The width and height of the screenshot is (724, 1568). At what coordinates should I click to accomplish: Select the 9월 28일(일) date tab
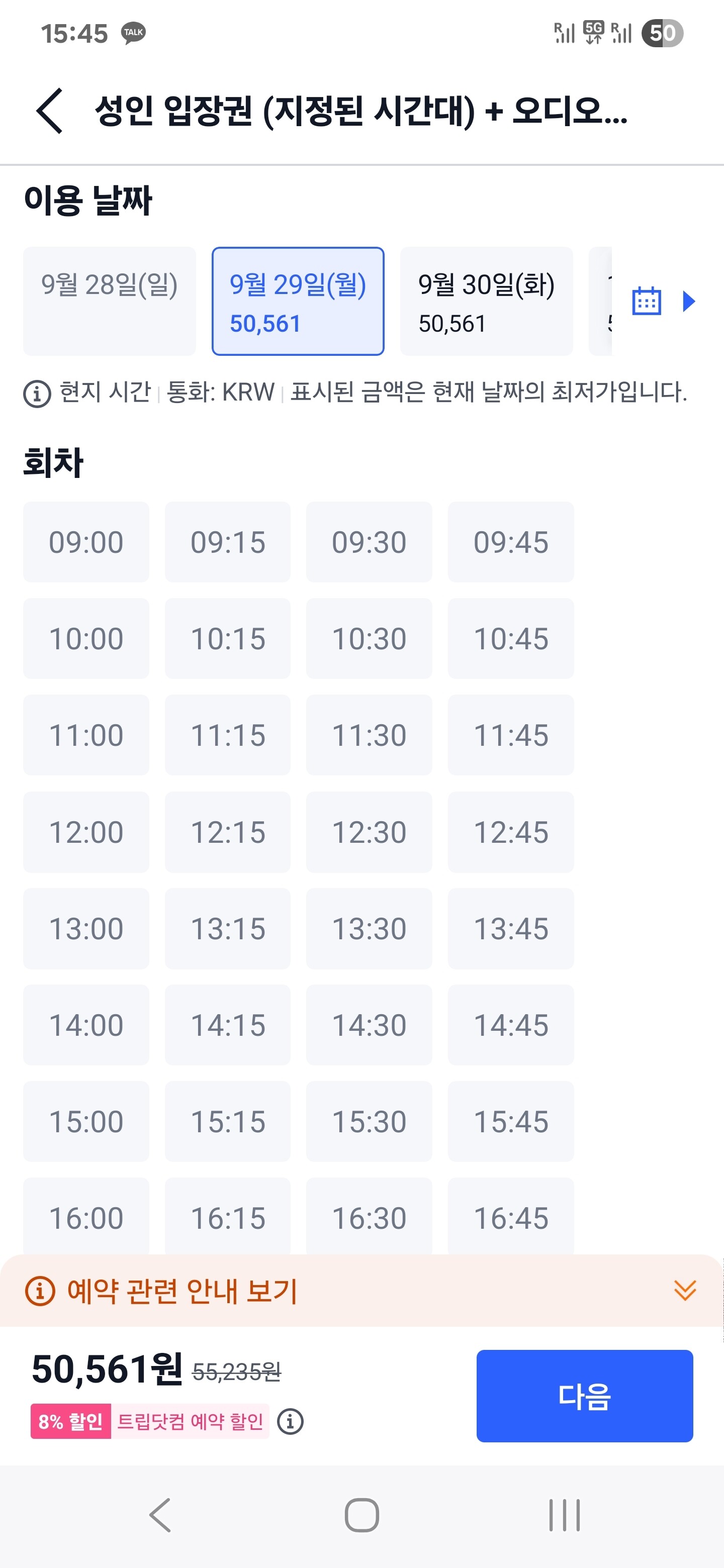[x=110, y=302]
